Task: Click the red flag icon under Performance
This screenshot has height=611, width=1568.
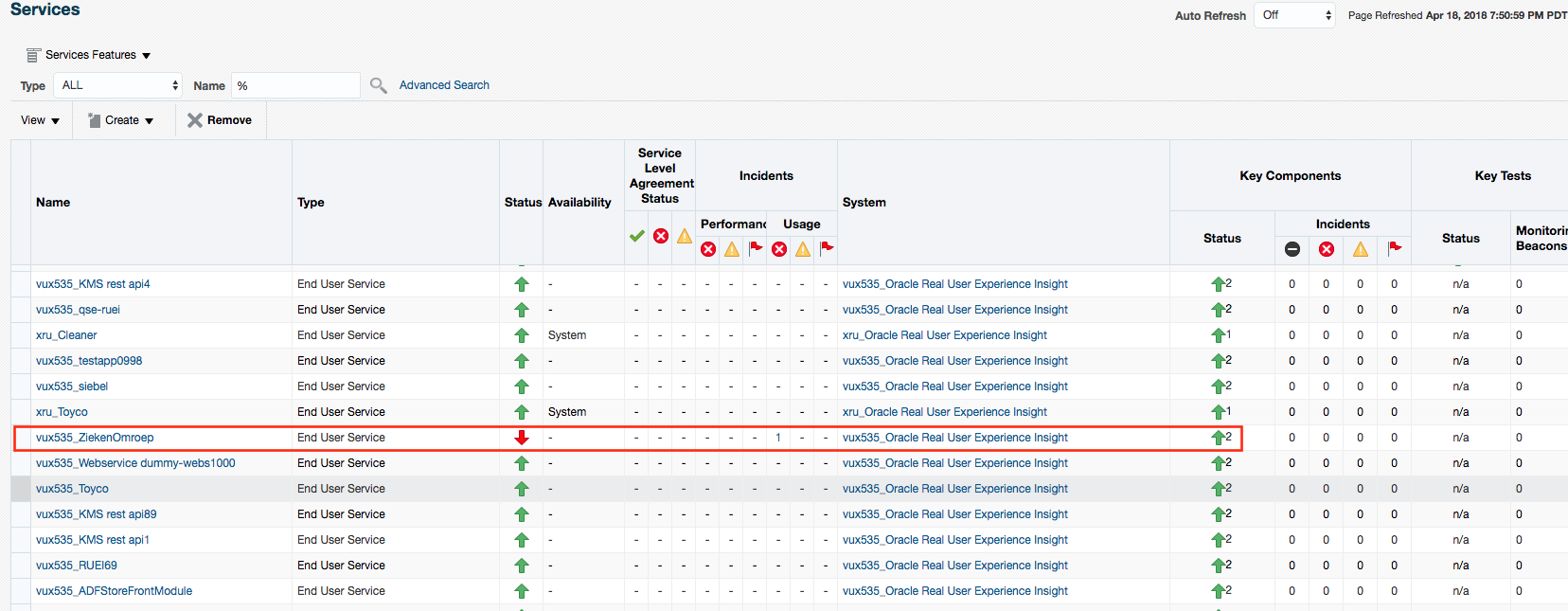Action: 756,249
